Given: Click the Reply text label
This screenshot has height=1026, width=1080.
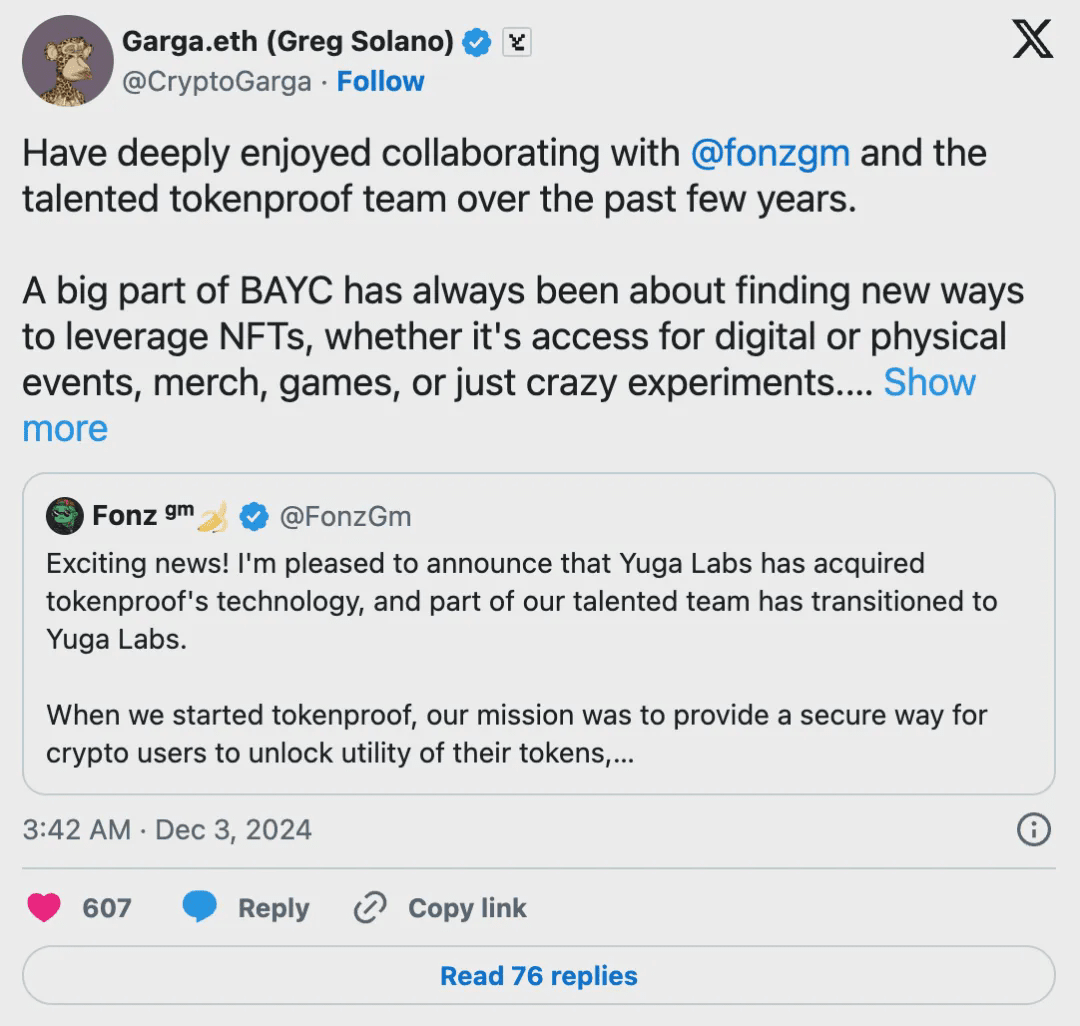Looking at the screenshot, I should pyautogui.click(x=273, y=908).
